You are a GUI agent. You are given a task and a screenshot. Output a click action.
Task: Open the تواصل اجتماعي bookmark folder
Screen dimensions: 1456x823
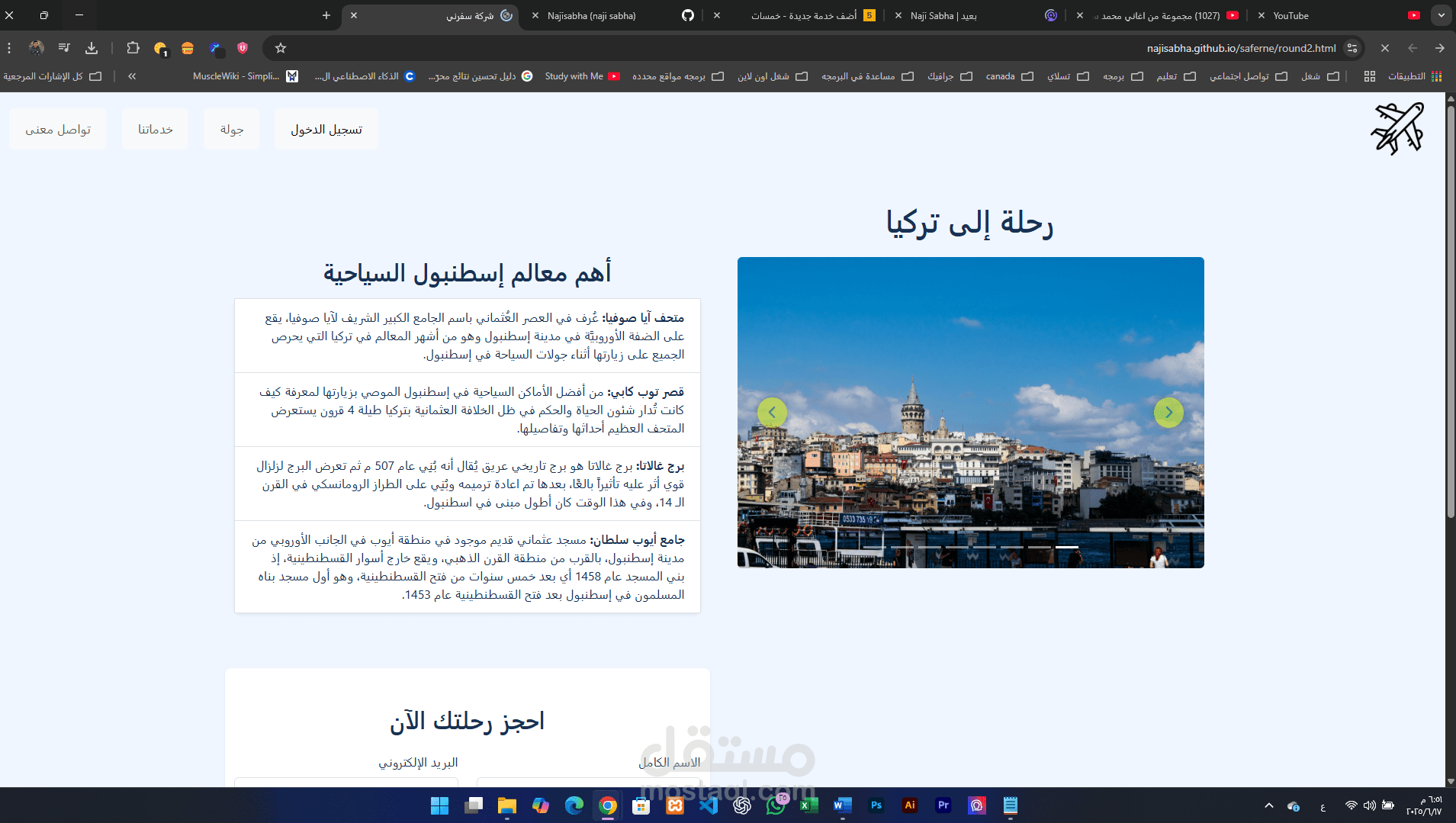[x=1249, y=76]
